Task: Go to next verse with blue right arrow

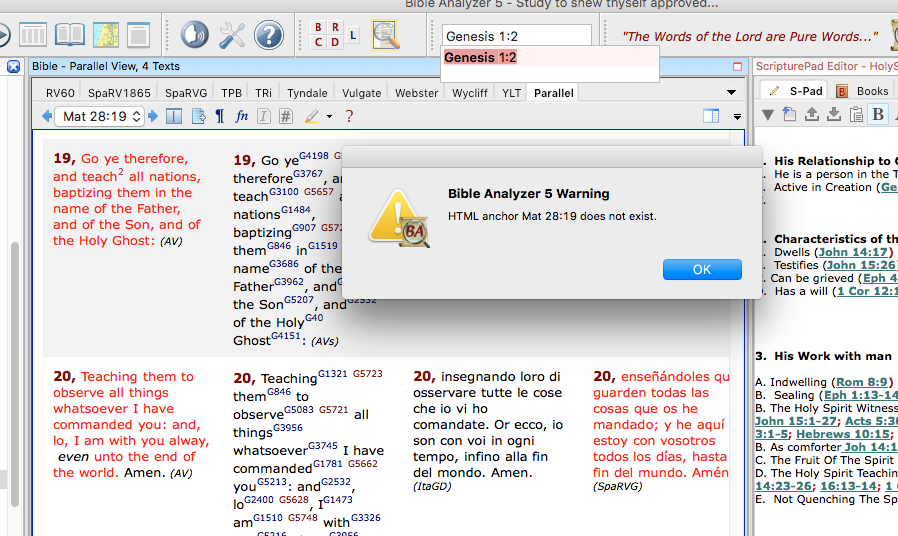Action: coord(152,116)
